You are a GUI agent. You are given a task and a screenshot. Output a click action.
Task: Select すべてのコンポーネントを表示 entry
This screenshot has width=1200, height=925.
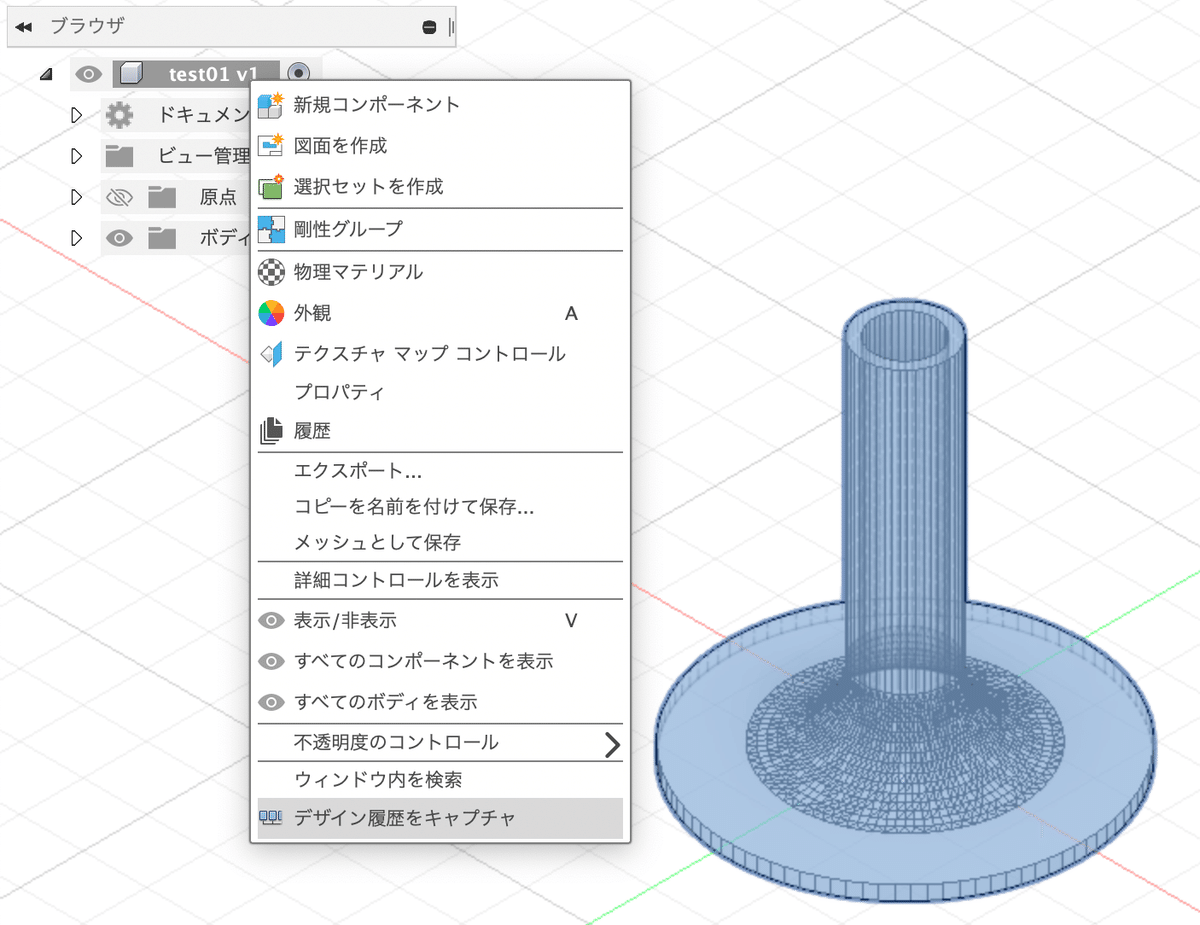440,662
